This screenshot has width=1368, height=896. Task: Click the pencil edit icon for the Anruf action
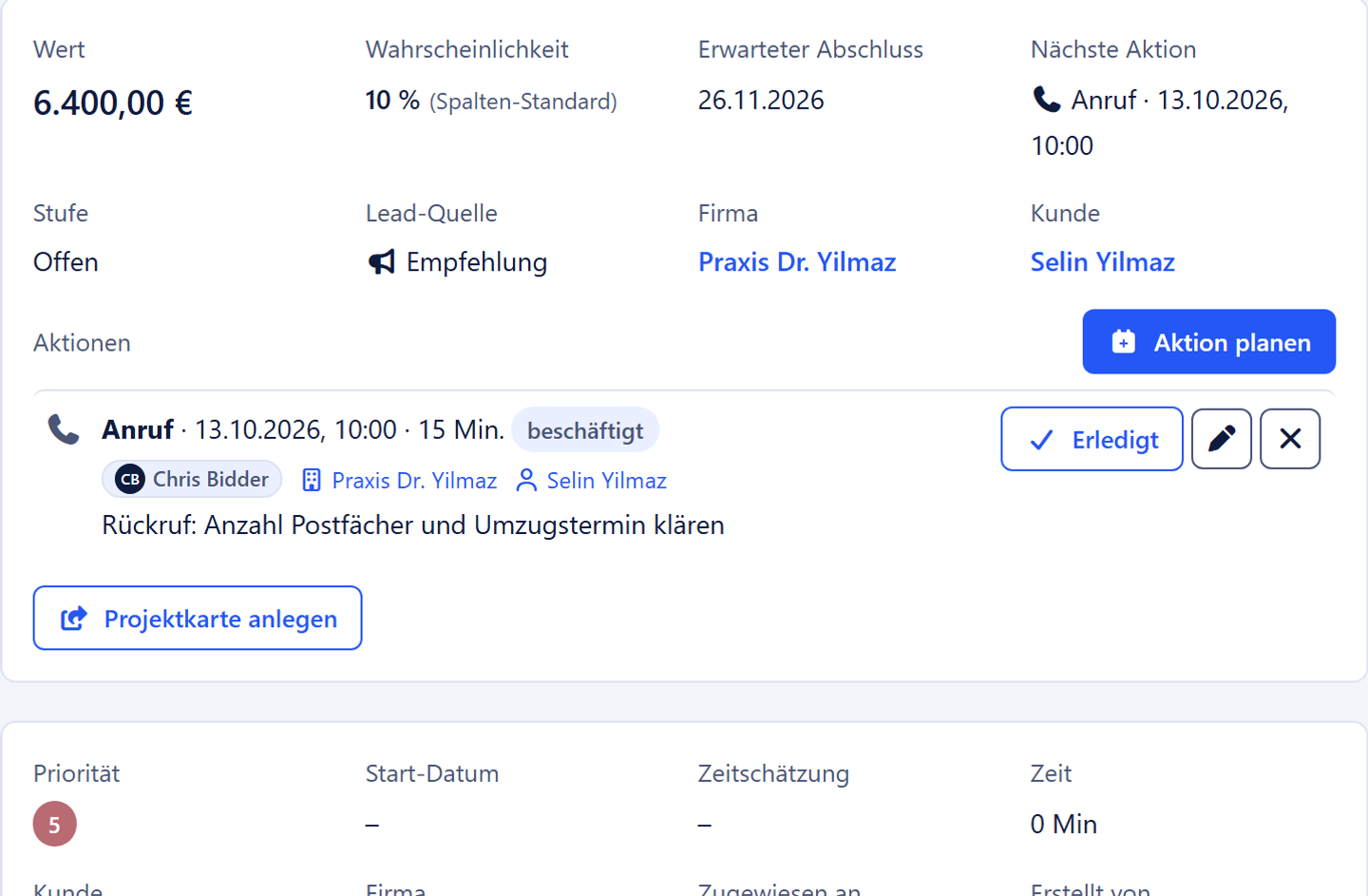1221,439
